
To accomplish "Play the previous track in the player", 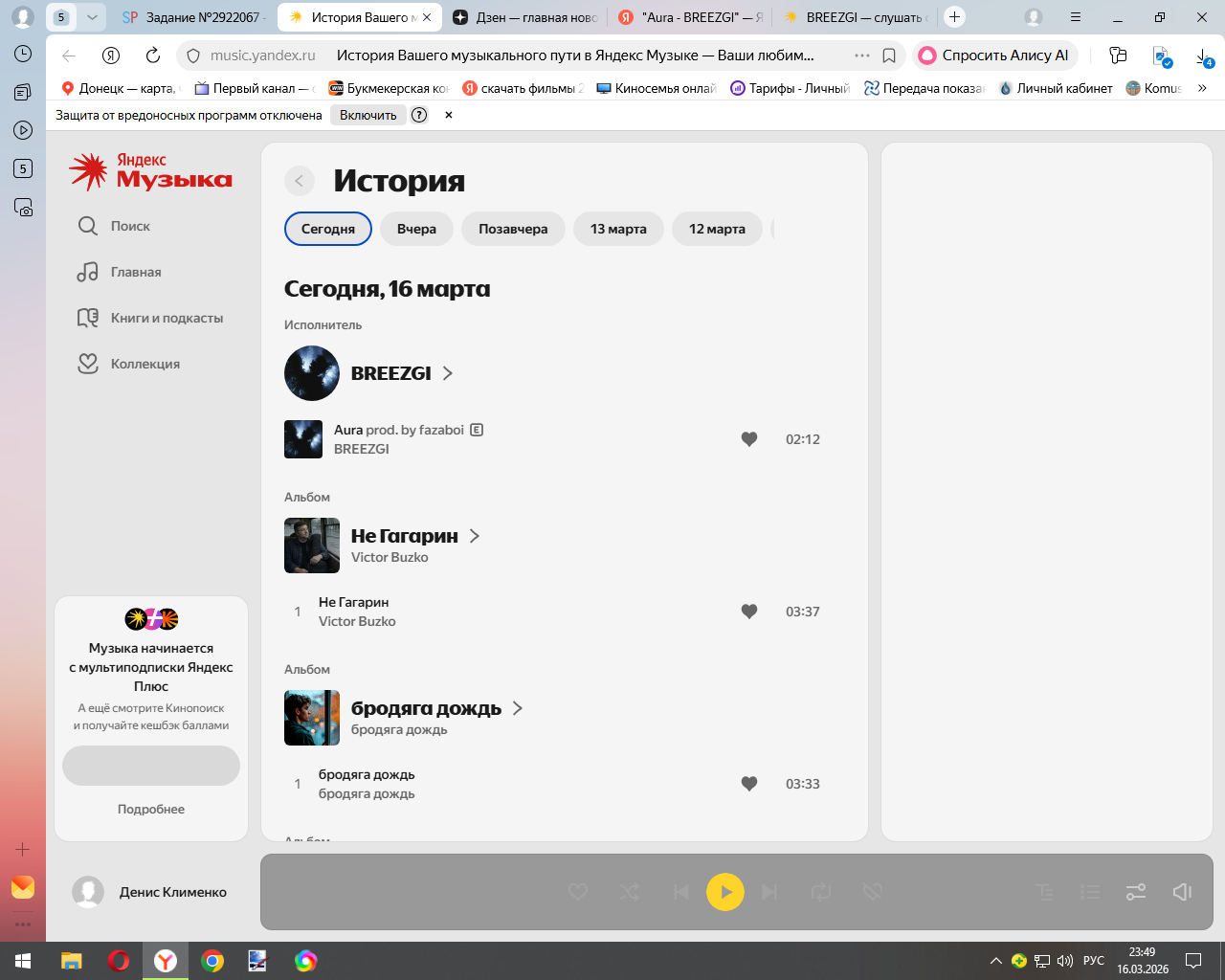I will (x=680, y=892).
